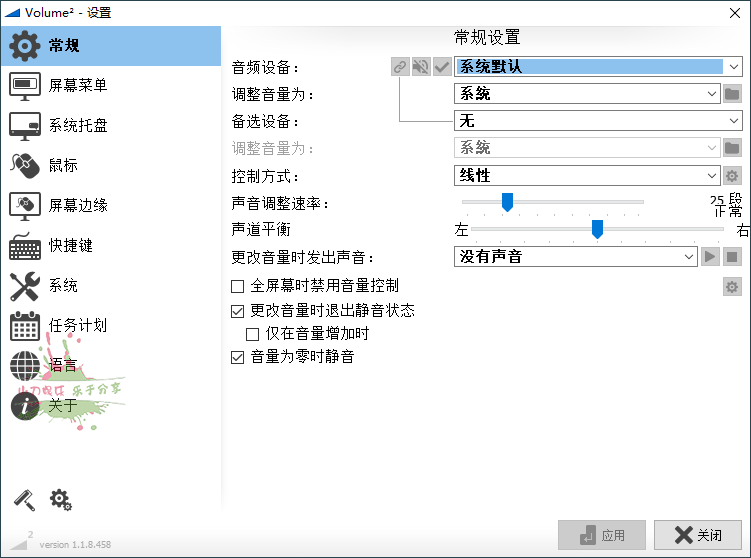Screen dimensions: 751x558
Task: Click the muted speaker icon
Action: (421, 67)
